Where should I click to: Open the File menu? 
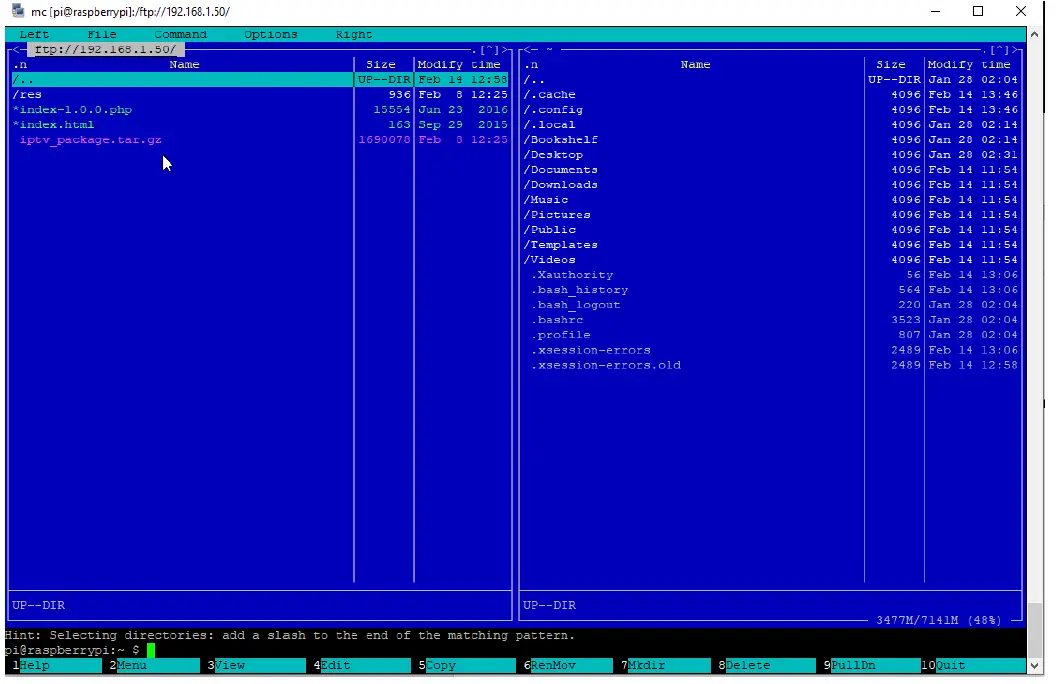pos(102,34)
